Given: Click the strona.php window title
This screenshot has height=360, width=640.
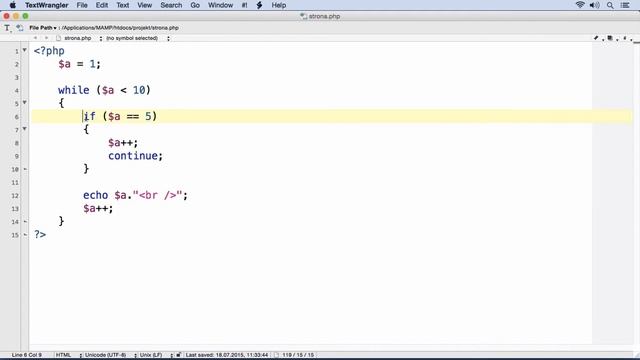Looking at the screenshot, I should 324,16.
